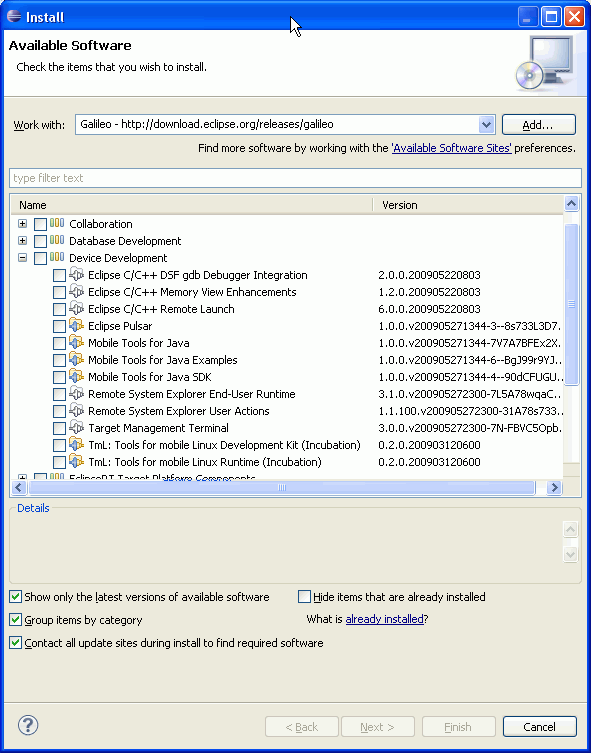Click the Cancel button
The width and height of the screenshot is (591, 753).
(x=540, y=727)
